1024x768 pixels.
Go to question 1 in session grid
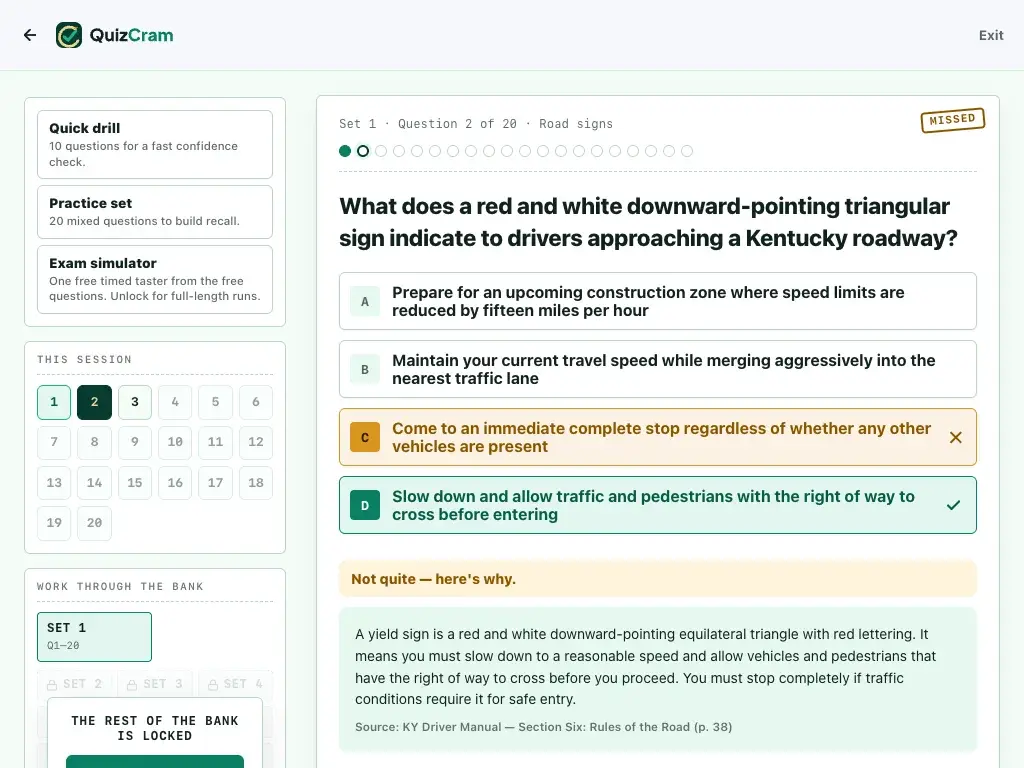coord(54,402)
